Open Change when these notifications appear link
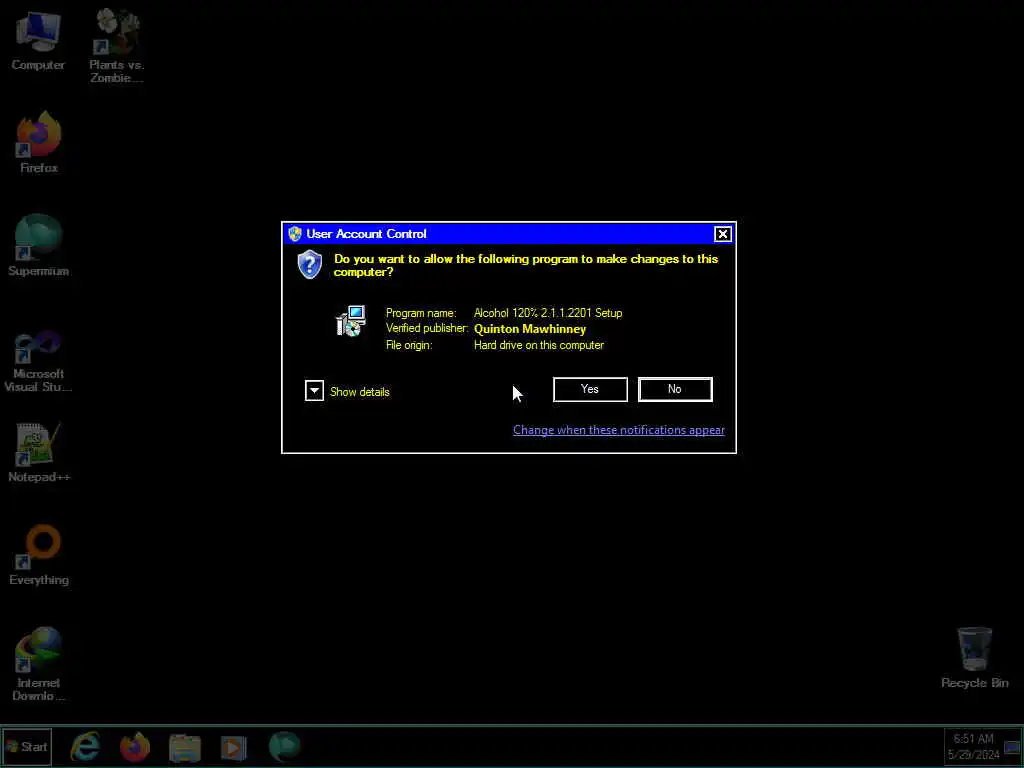Screen dimensions: 1024x768 click(618, 430)
